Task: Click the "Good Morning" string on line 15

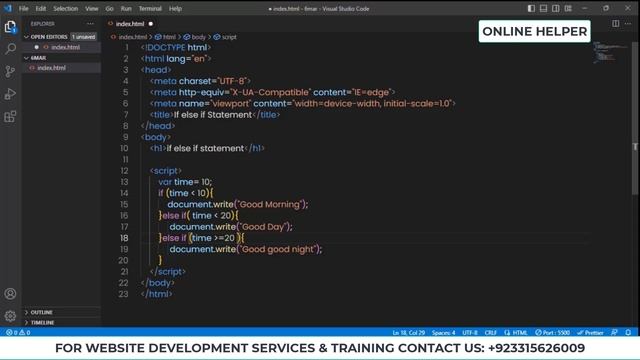Action: pyautogui.click(x=270, y=204)
